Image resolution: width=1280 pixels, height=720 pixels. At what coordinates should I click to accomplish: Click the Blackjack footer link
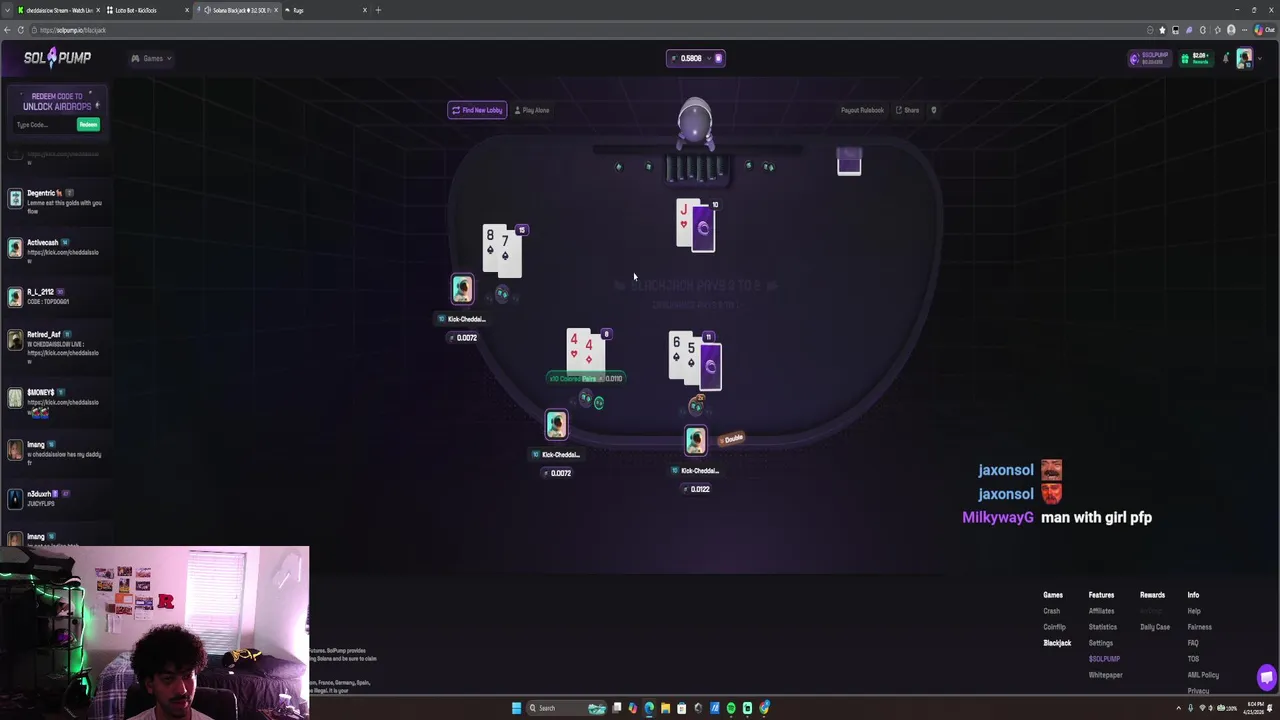click(x=1057, y=643)
